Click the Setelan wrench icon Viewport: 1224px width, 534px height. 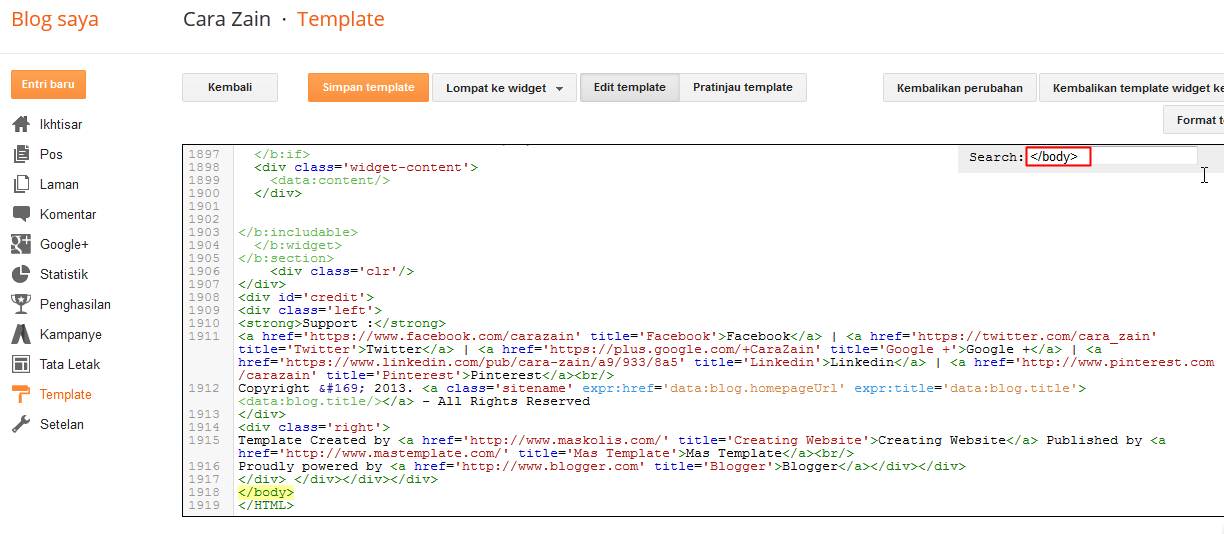point(21,424)
